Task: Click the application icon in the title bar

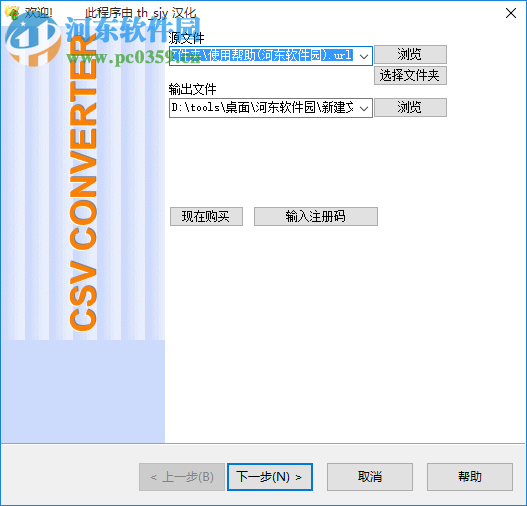Action: point(11,13)
